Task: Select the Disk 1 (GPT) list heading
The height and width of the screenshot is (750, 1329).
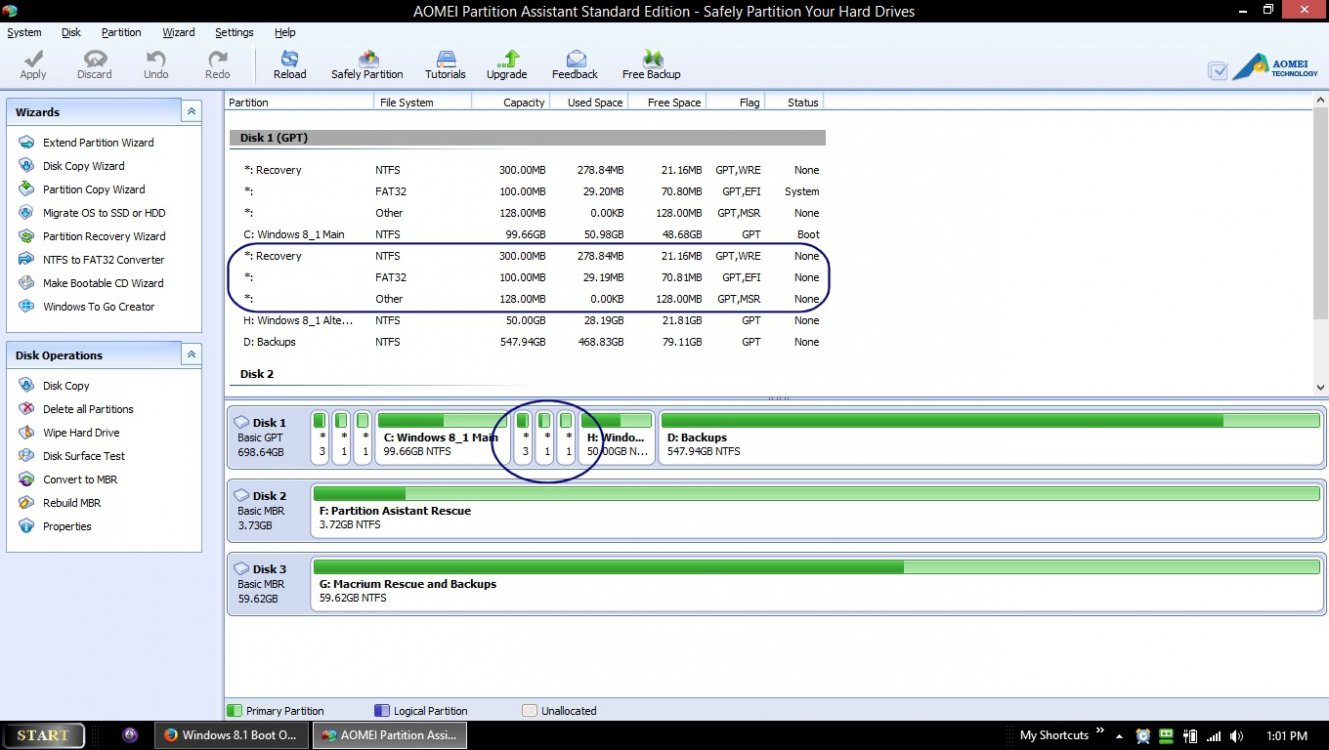Action: coord(527,138)
